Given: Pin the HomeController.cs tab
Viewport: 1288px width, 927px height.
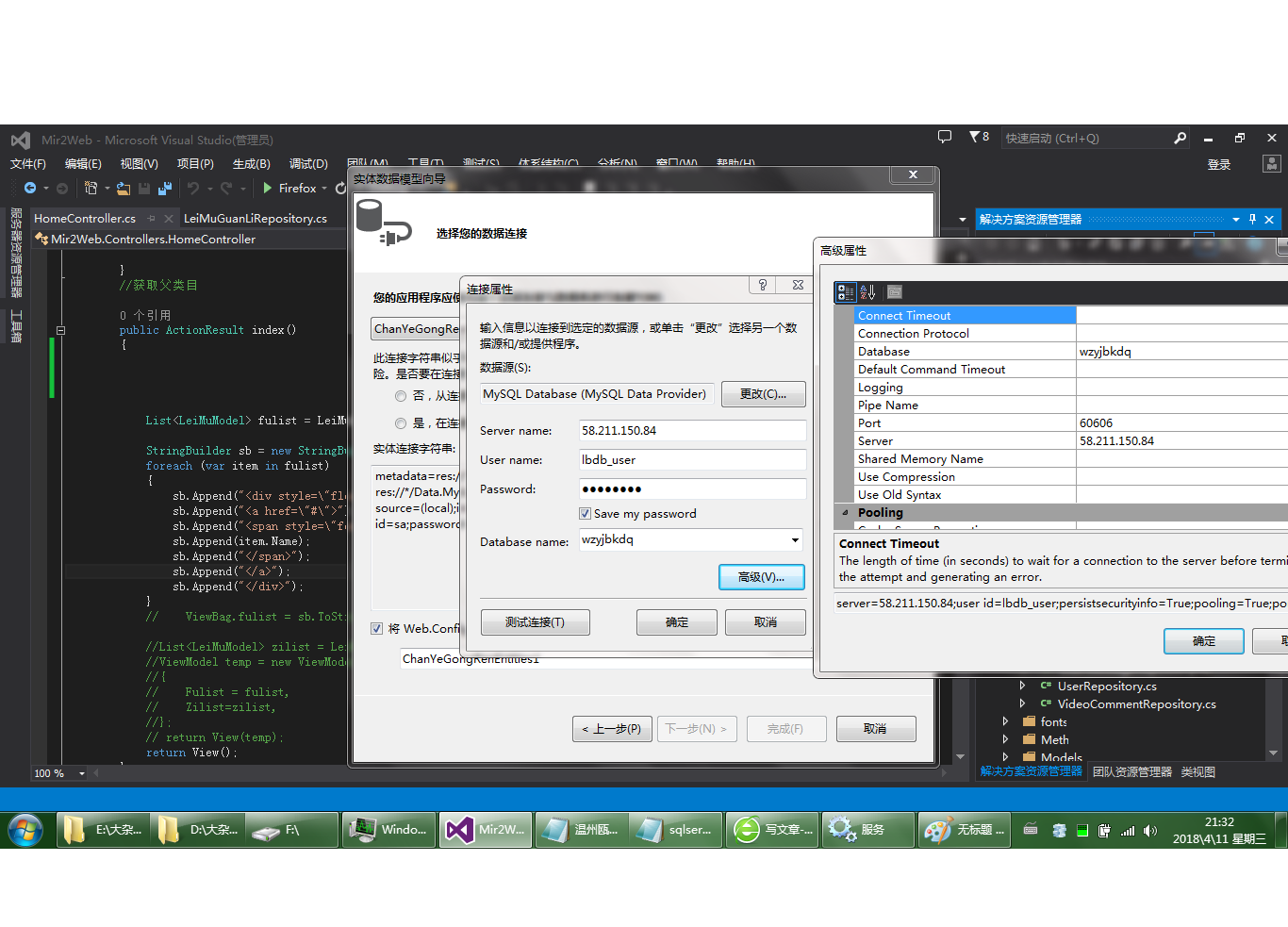Looking at the screenshot, I should click(151, 219).
